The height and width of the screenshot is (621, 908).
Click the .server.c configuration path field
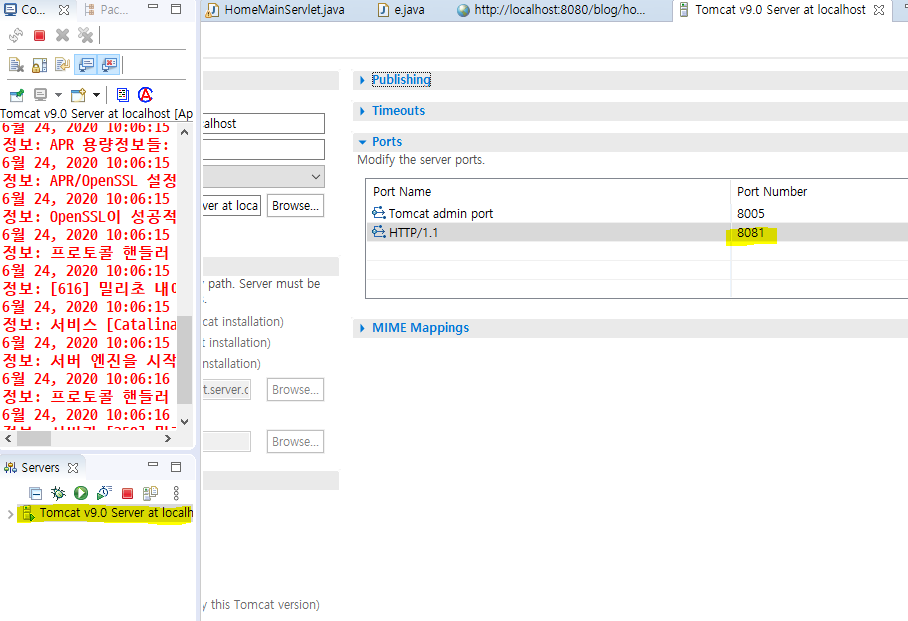226,389
